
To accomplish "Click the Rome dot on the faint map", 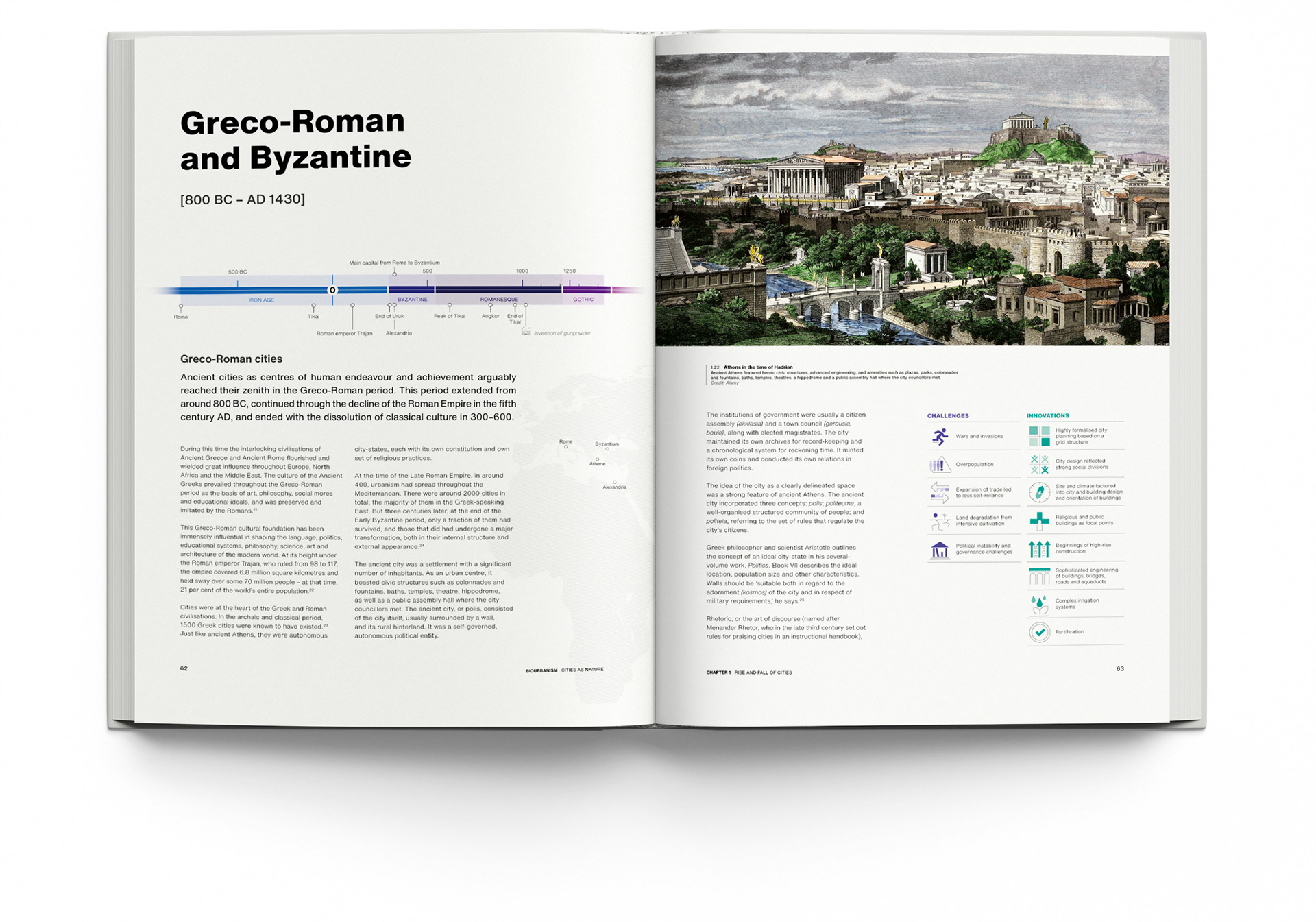I will (566, 447).
